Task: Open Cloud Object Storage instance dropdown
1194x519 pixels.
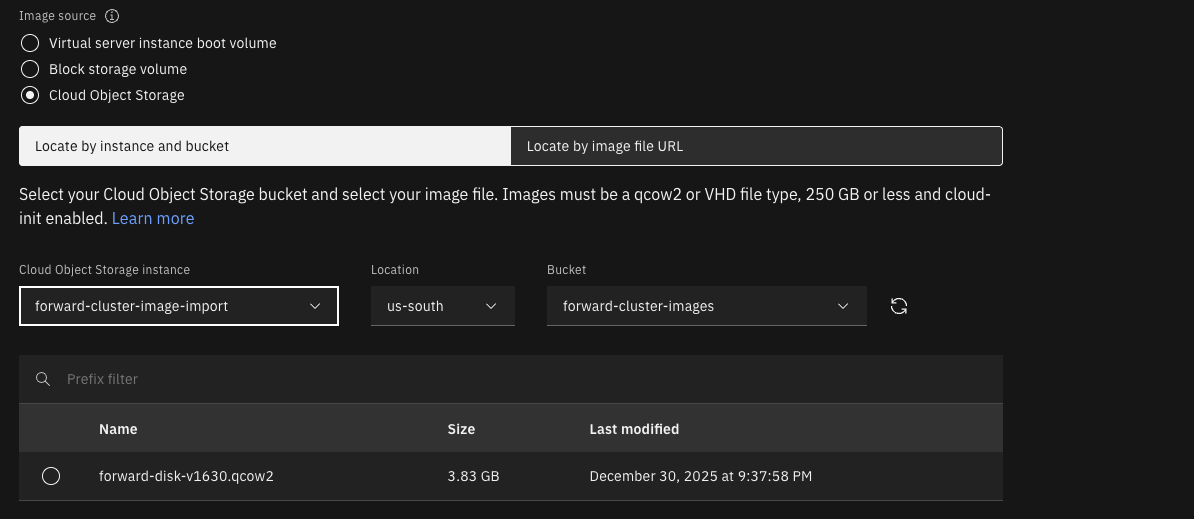Action: pos(178,306)
